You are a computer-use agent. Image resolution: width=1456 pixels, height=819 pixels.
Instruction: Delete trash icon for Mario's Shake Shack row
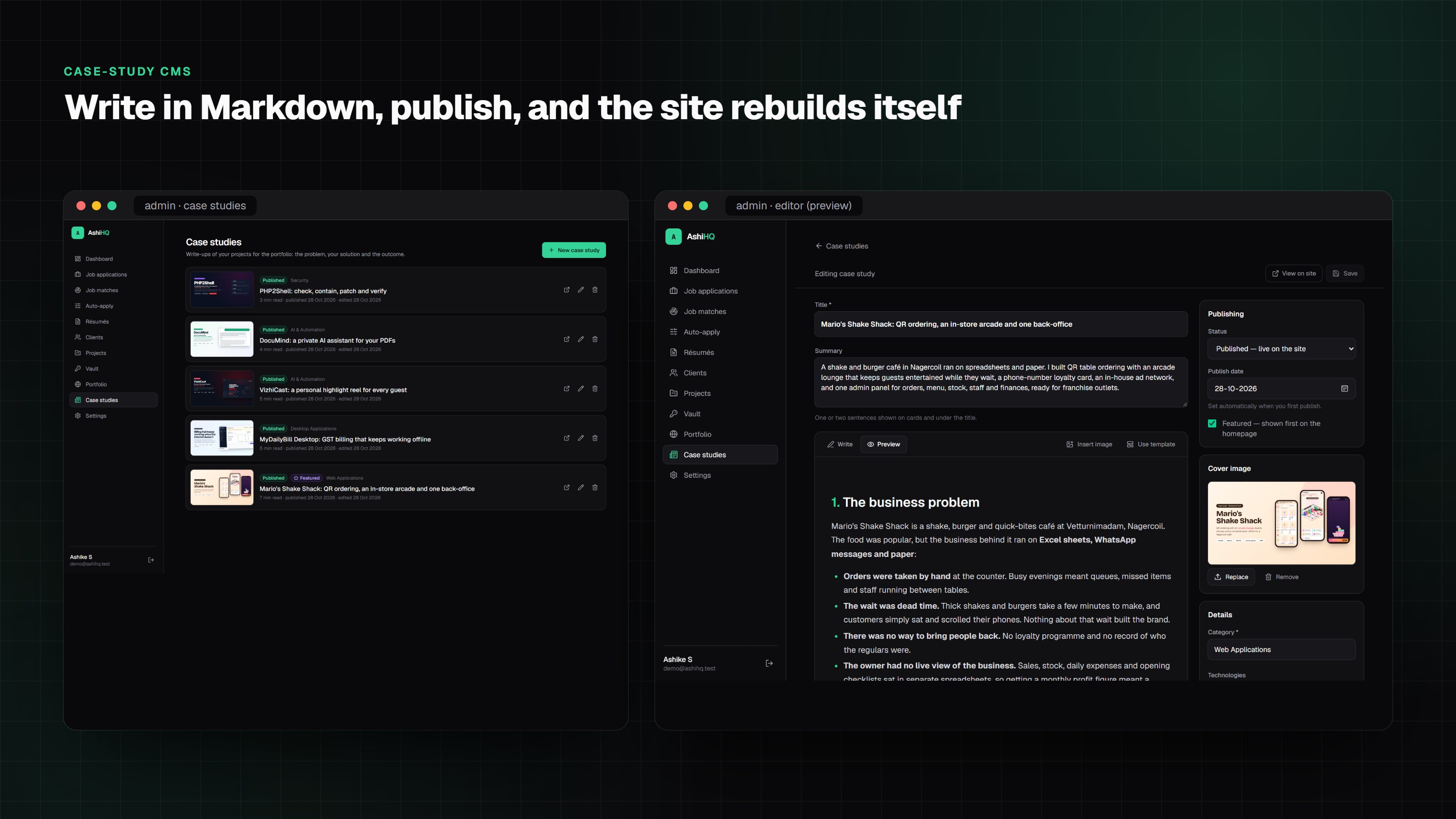595,487
